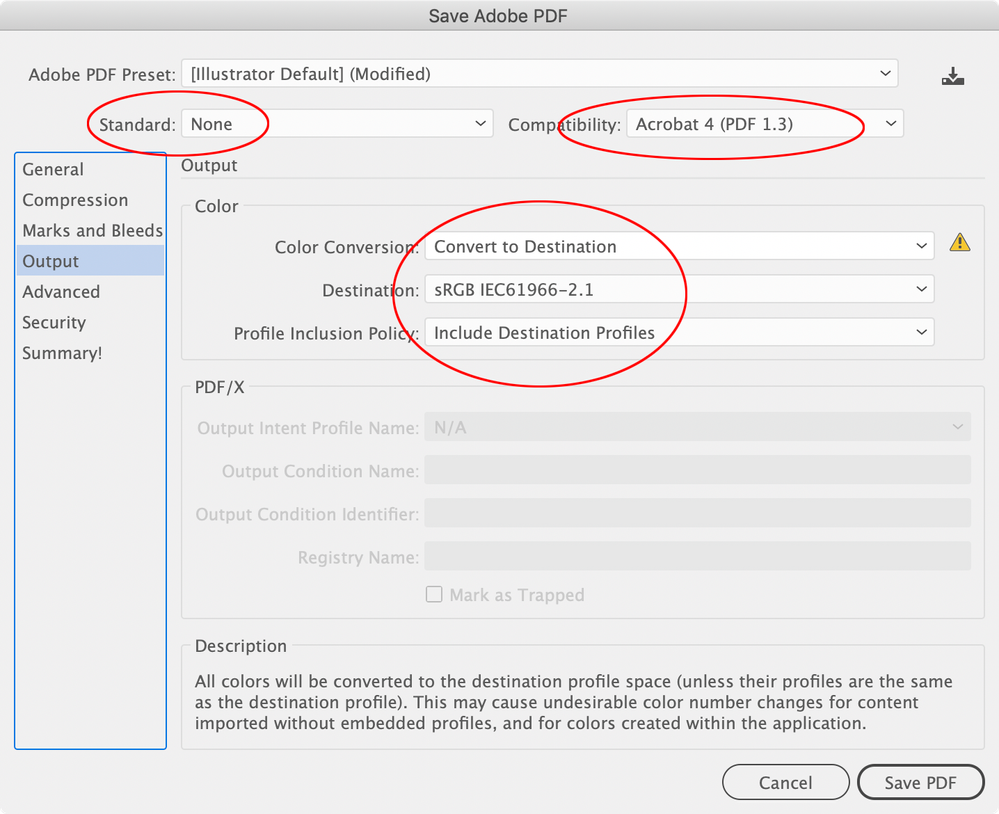This screenshot has width=999, height=814.
Task: Open the Summary! section in sidebar
Action: click(x=90, y=353)
